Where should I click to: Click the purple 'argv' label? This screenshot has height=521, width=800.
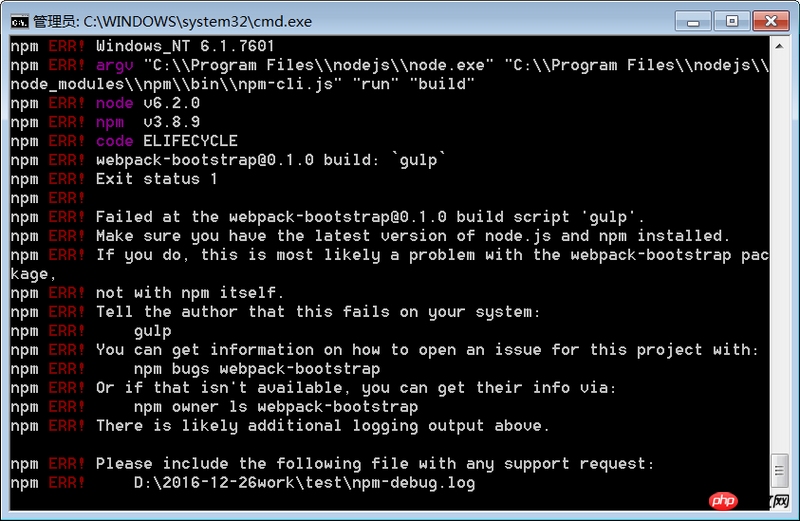[x=115, y=65]
